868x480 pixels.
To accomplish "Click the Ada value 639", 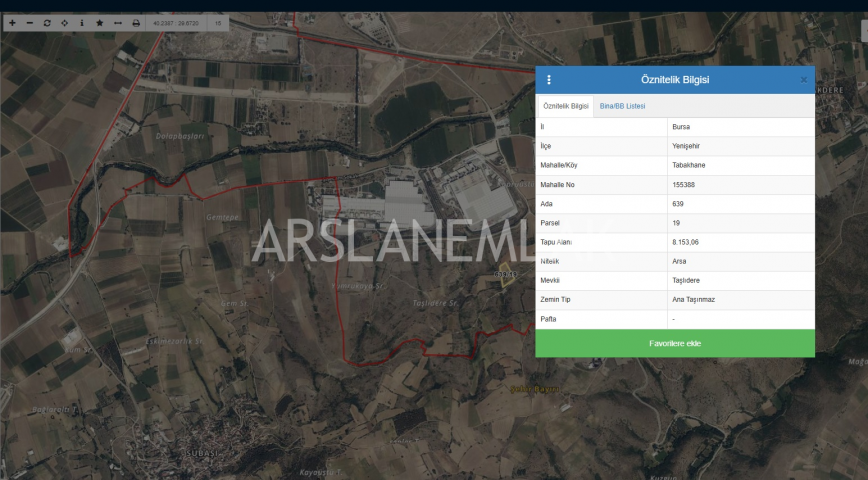I will [x=679, y=204].
